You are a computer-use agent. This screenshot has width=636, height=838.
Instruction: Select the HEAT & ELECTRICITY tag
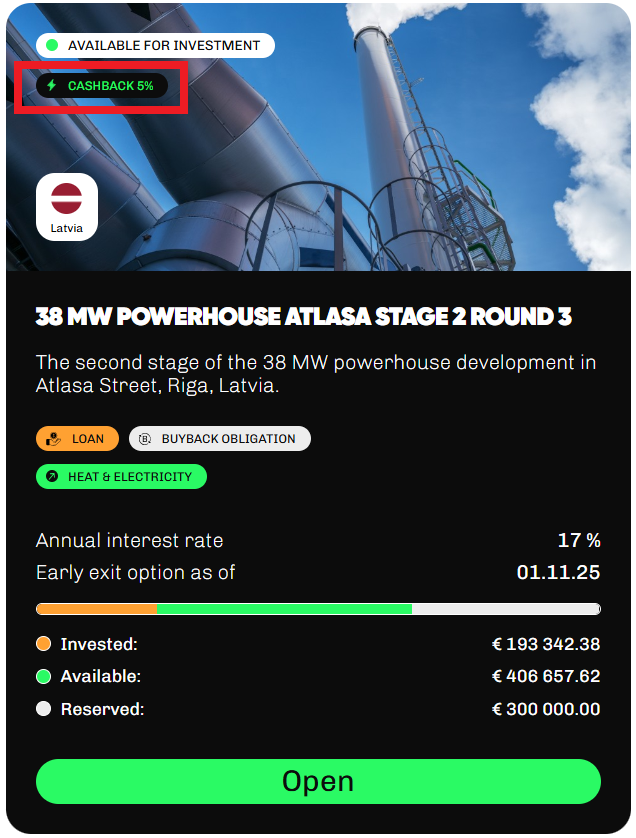[x=121, y=476]
